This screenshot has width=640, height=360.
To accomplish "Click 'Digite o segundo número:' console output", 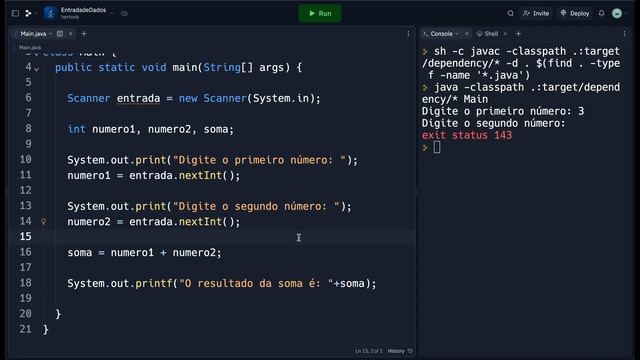I will 493,123.
